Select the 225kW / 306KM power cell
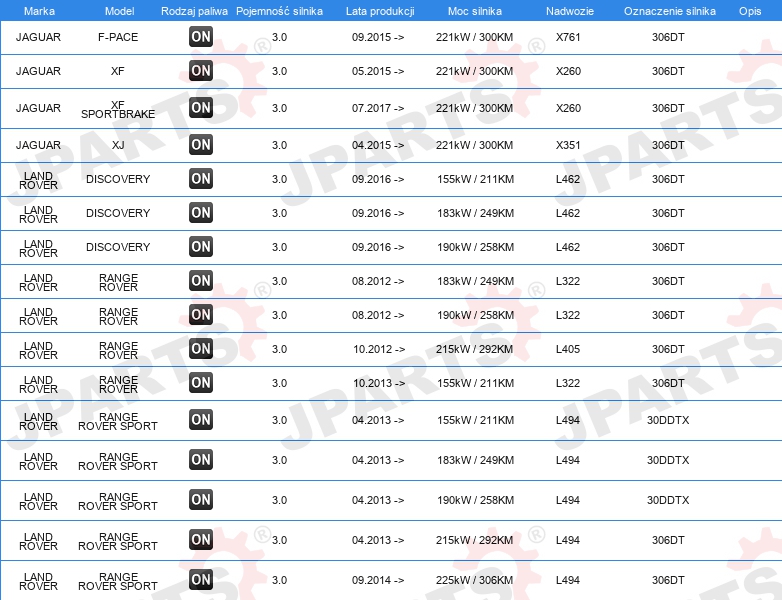The width and height of the screenshot is (782, 600). pos(474,580)
